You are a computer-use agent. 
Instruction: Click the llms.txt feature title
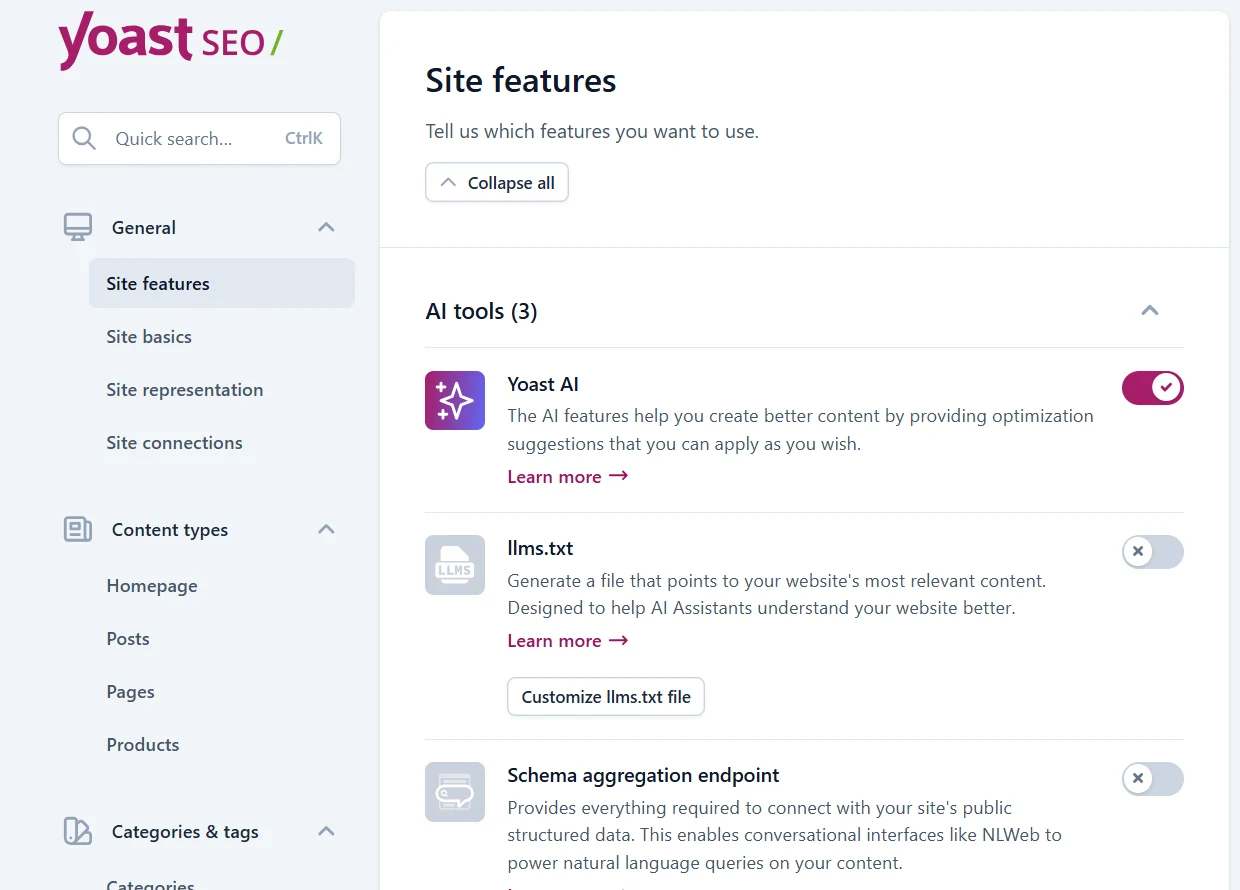pos(540,548)
